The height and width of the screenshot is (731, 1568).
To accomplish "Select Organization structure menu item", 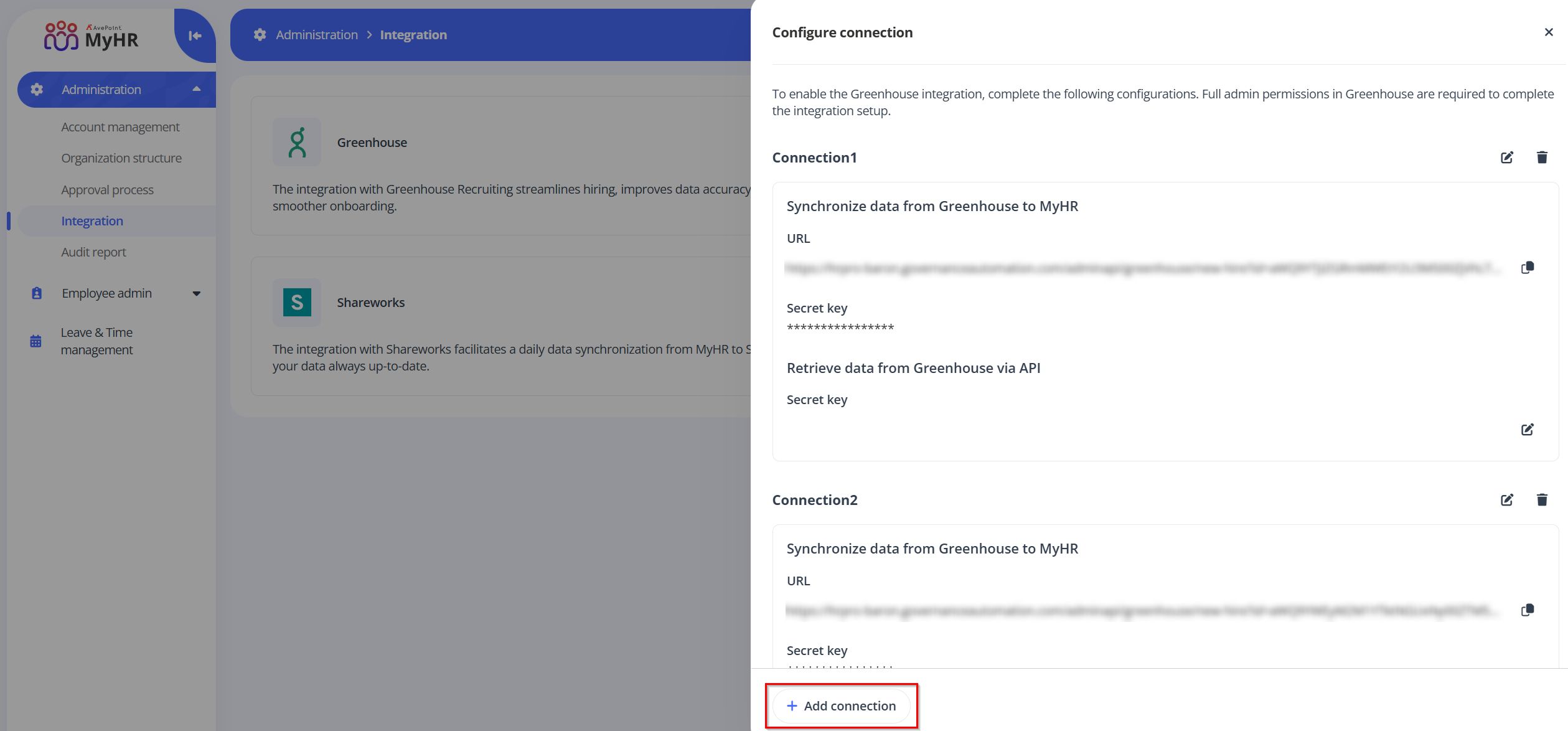I will pos(121,158).
